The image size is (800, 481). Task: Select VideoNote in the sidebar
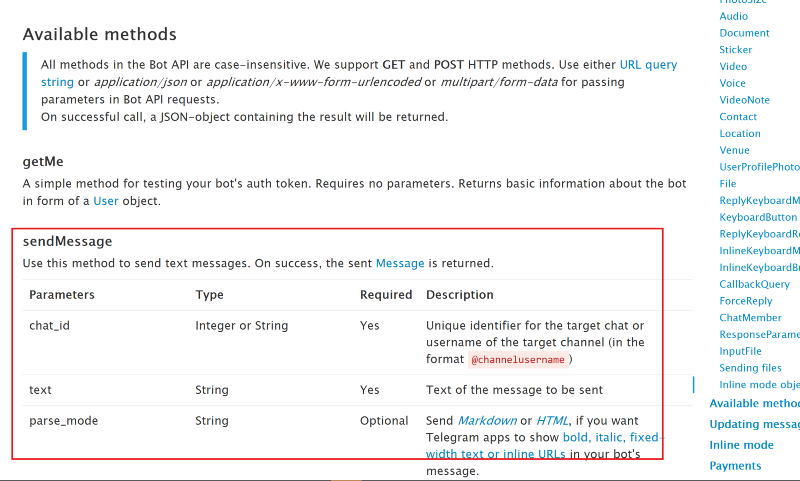tap(744, 100)
